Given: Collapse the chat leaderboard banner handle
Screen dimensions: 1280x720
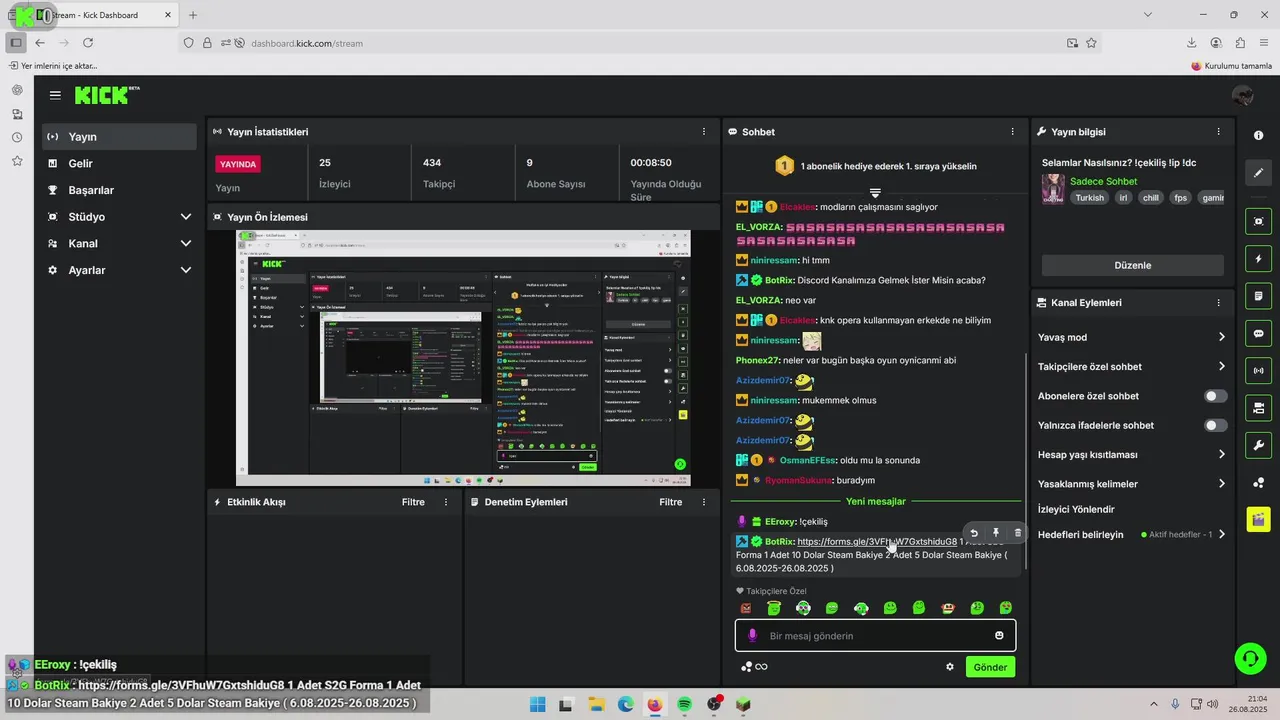Looking at the screenshot, I should coord(875,192).
